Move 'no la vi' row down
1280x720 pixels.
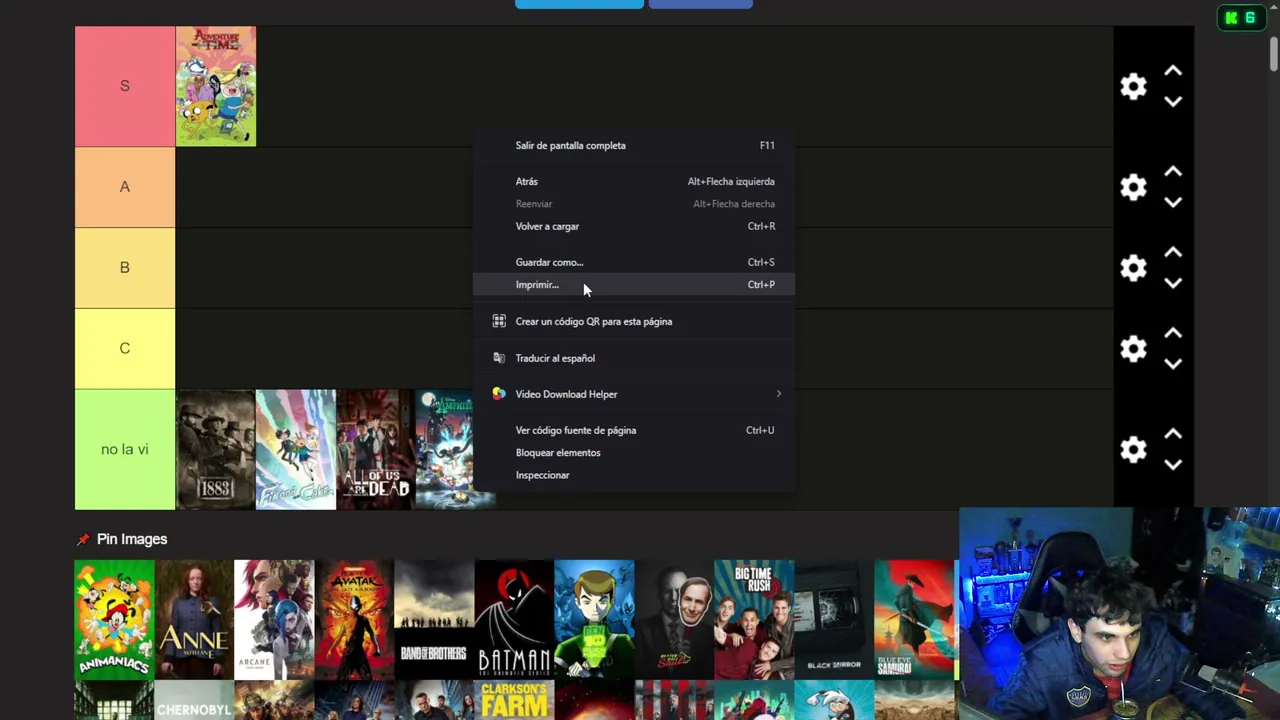(x=1173, y=465)
